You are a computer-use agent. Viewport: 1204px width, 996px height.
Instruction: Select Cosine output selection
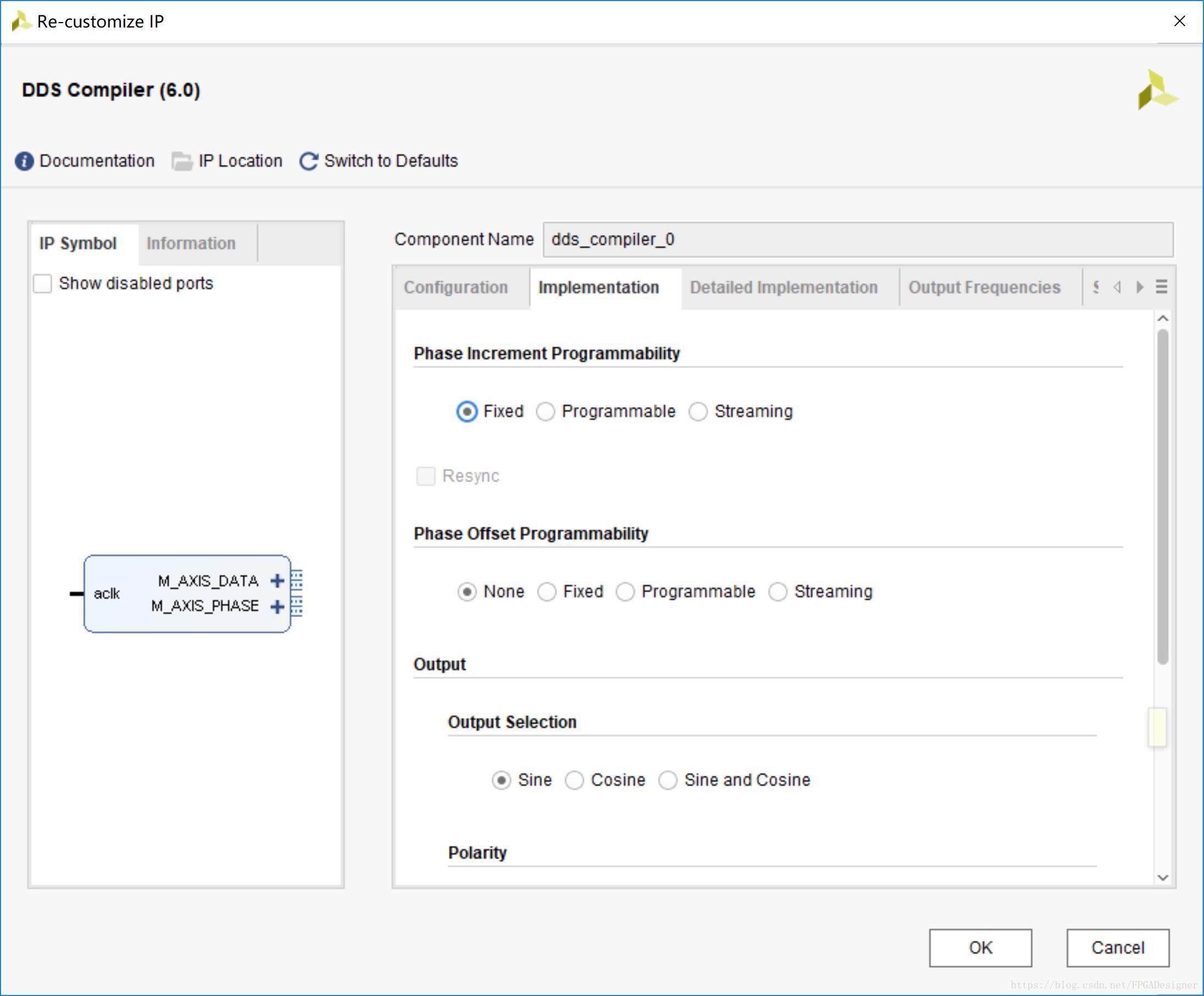tap(574, 780)
